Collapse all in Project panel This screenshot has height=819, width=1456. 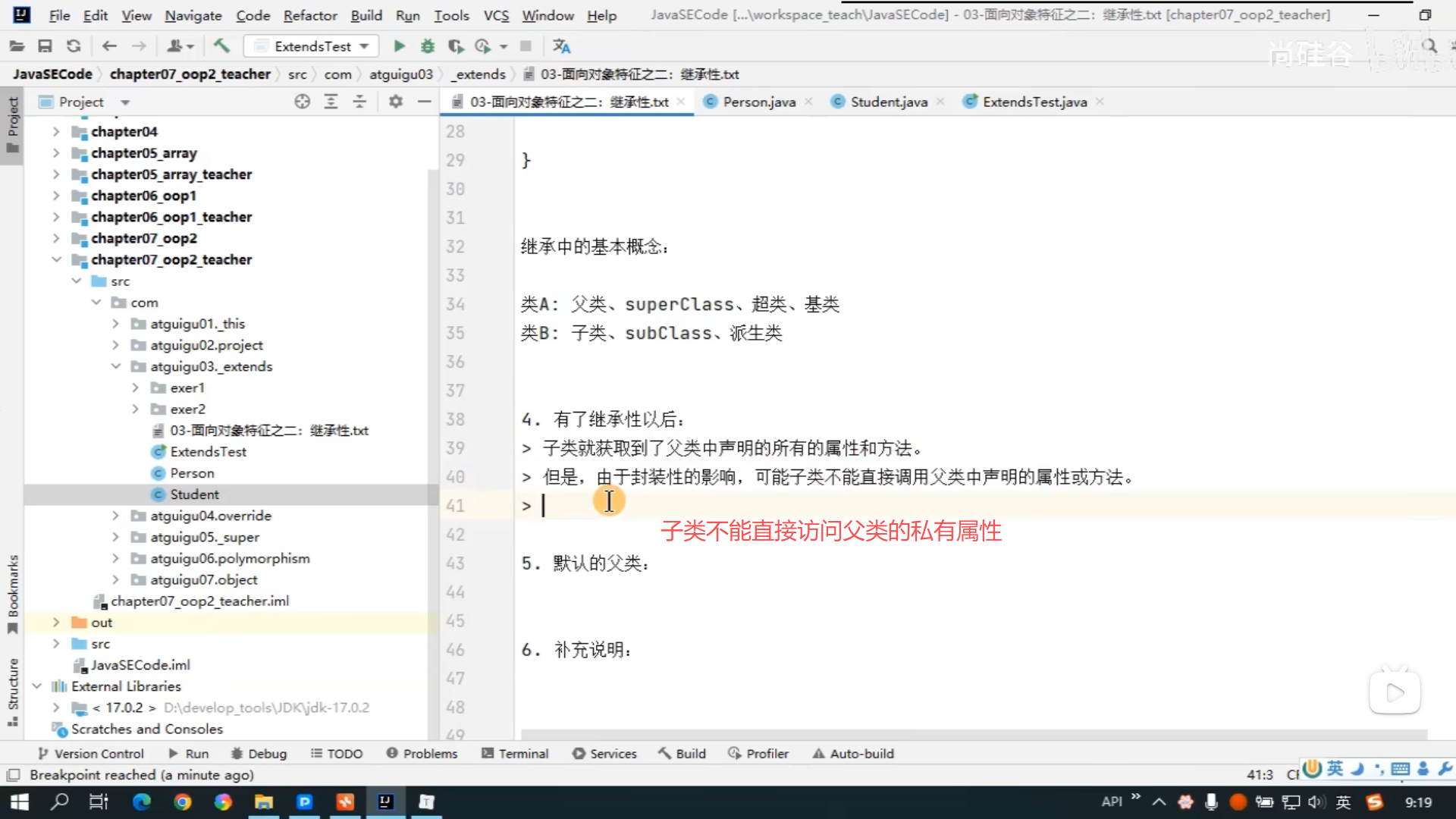click(359, 102)
